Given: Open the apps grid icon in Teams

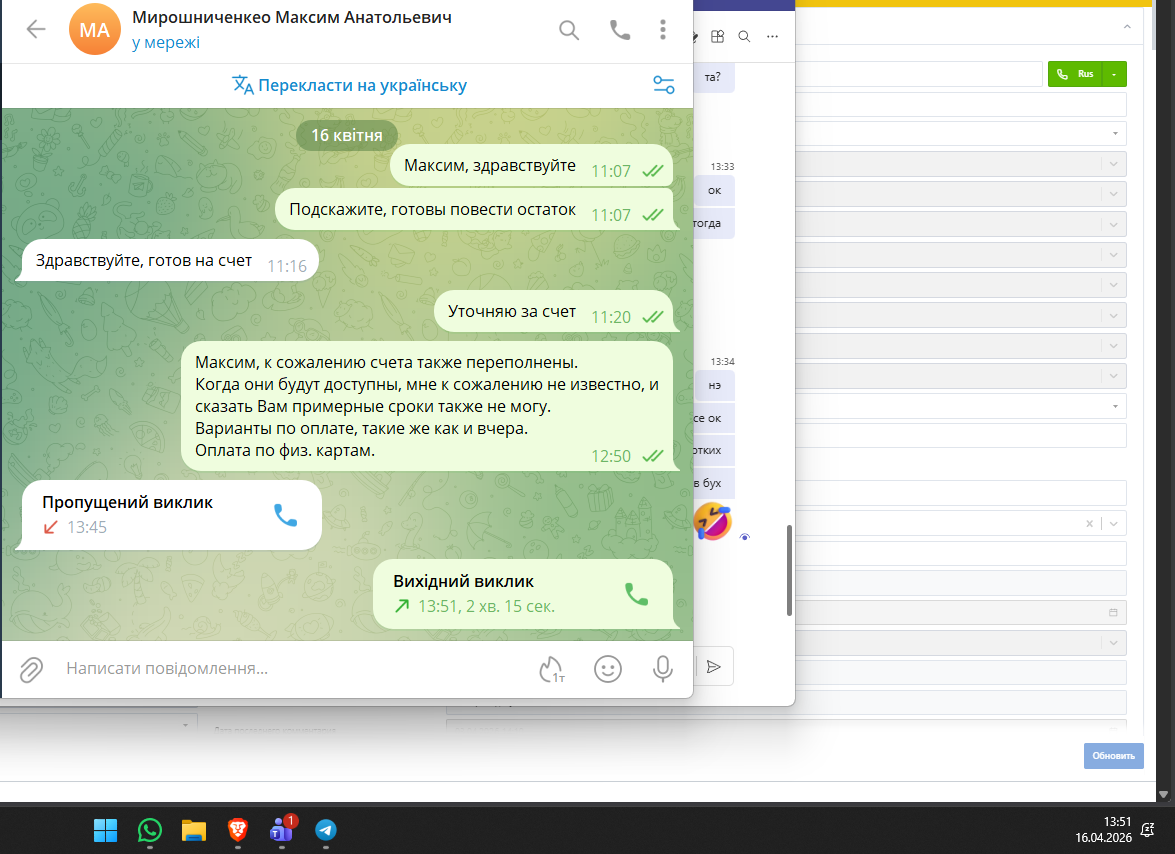Looking at the screenshot, I should (x=717, y=37).
